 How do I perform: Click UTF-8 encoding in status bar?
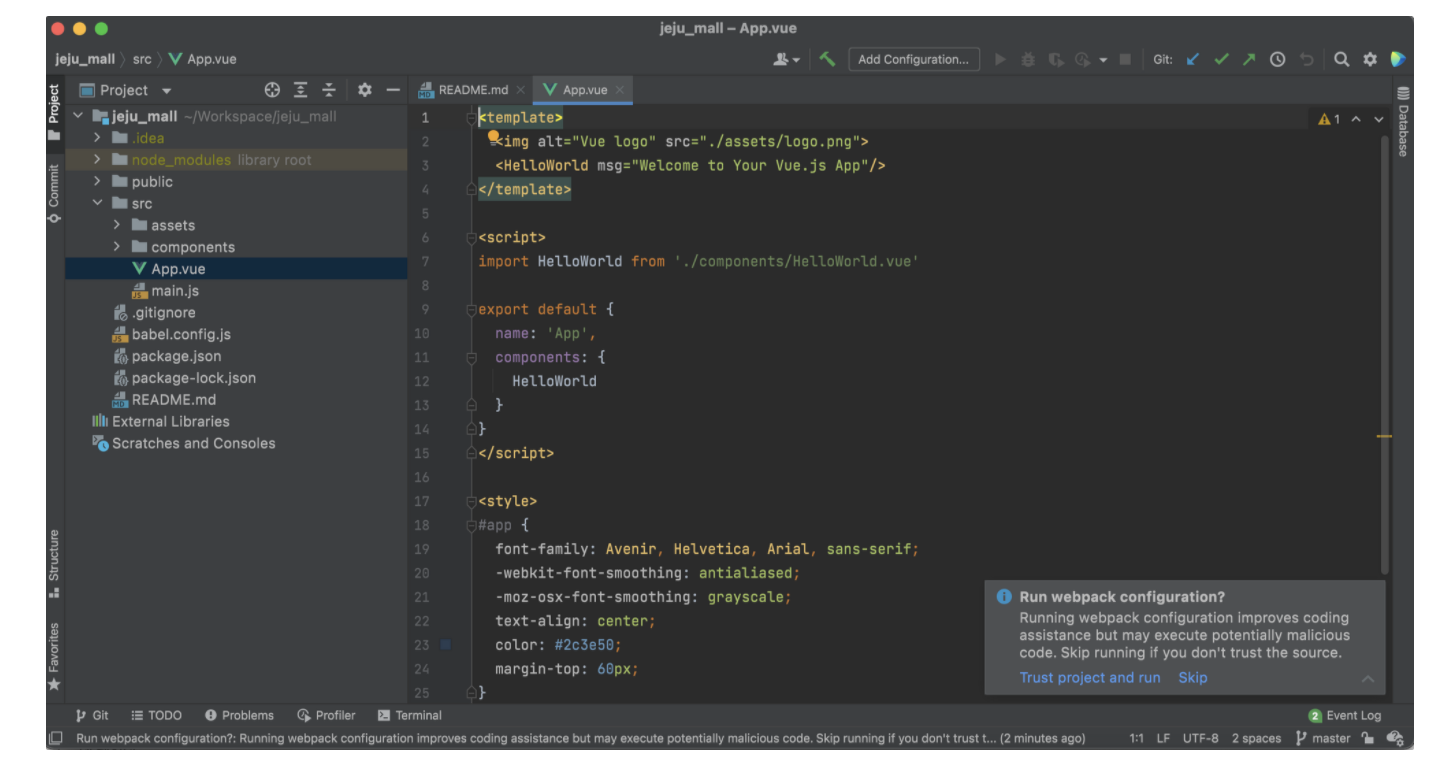point(1200,739)
